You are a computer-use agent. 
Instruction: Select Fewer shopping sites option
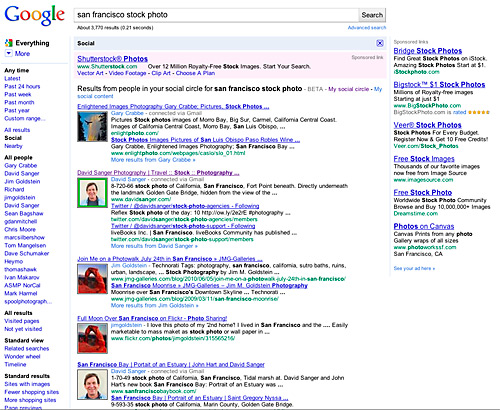click(32, 392)
